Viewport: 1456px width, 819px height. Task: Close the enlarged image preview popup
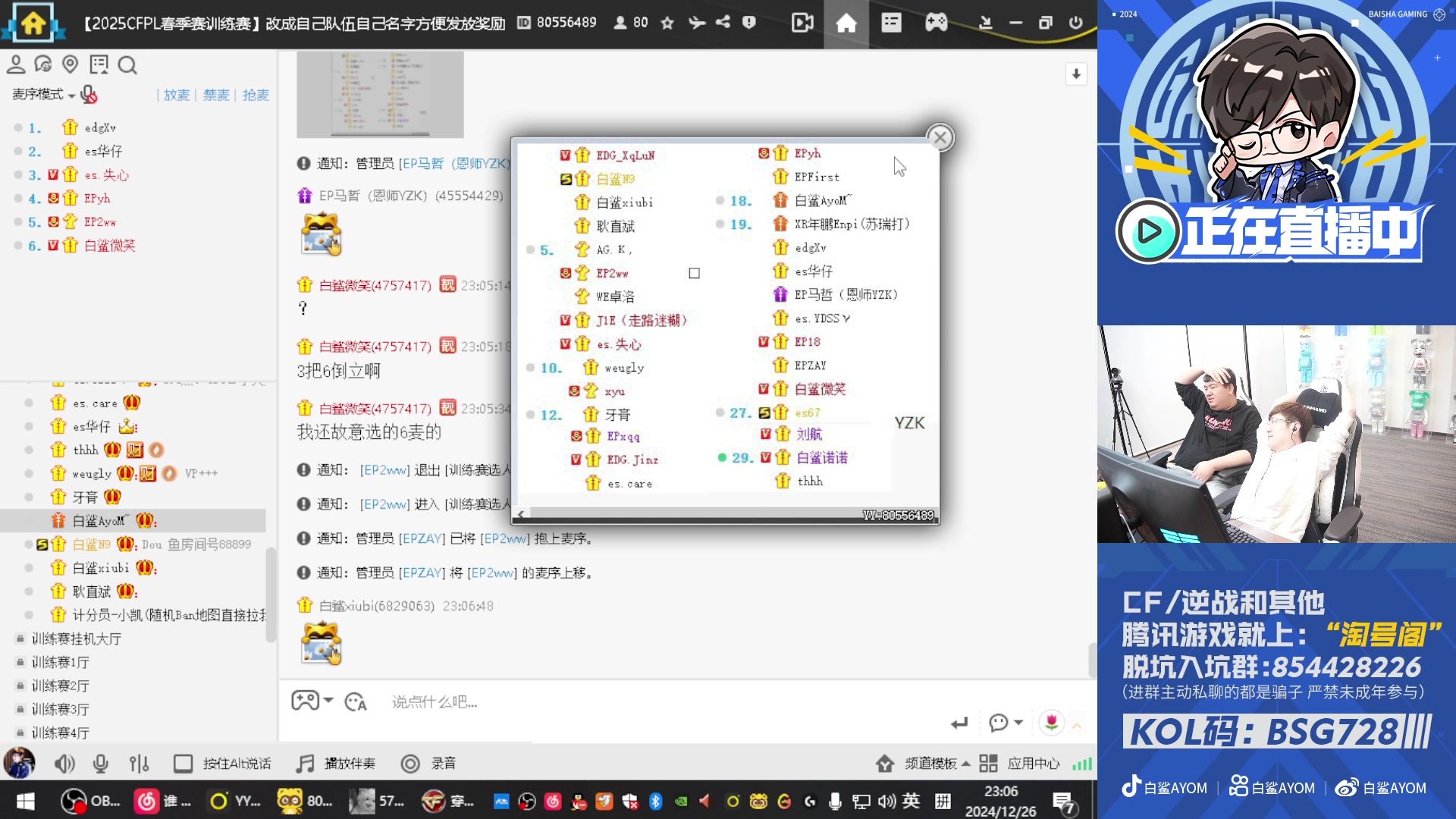point(940,138)
